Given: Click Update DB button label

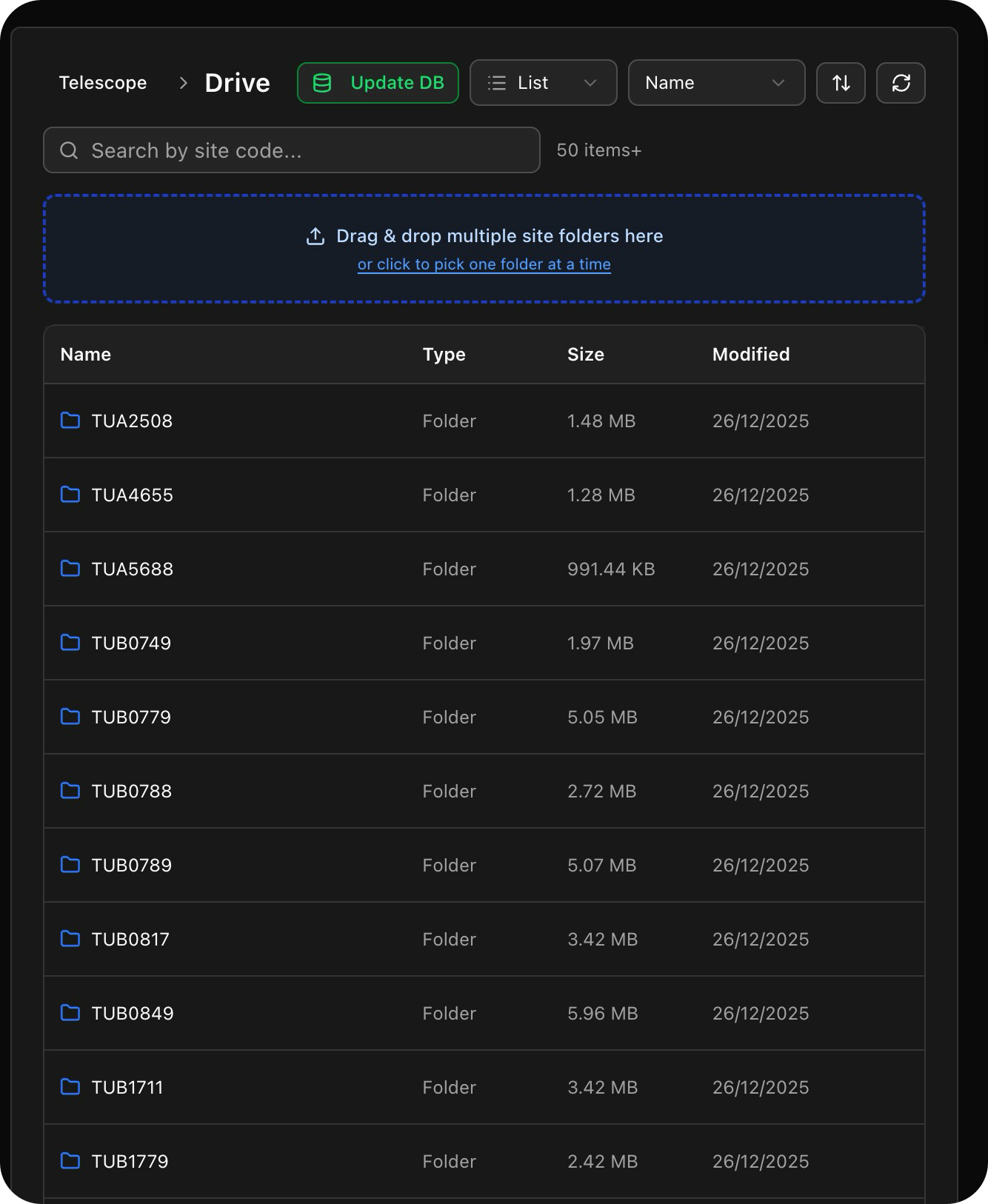Looking at the screenshot, I should point(397,83).
